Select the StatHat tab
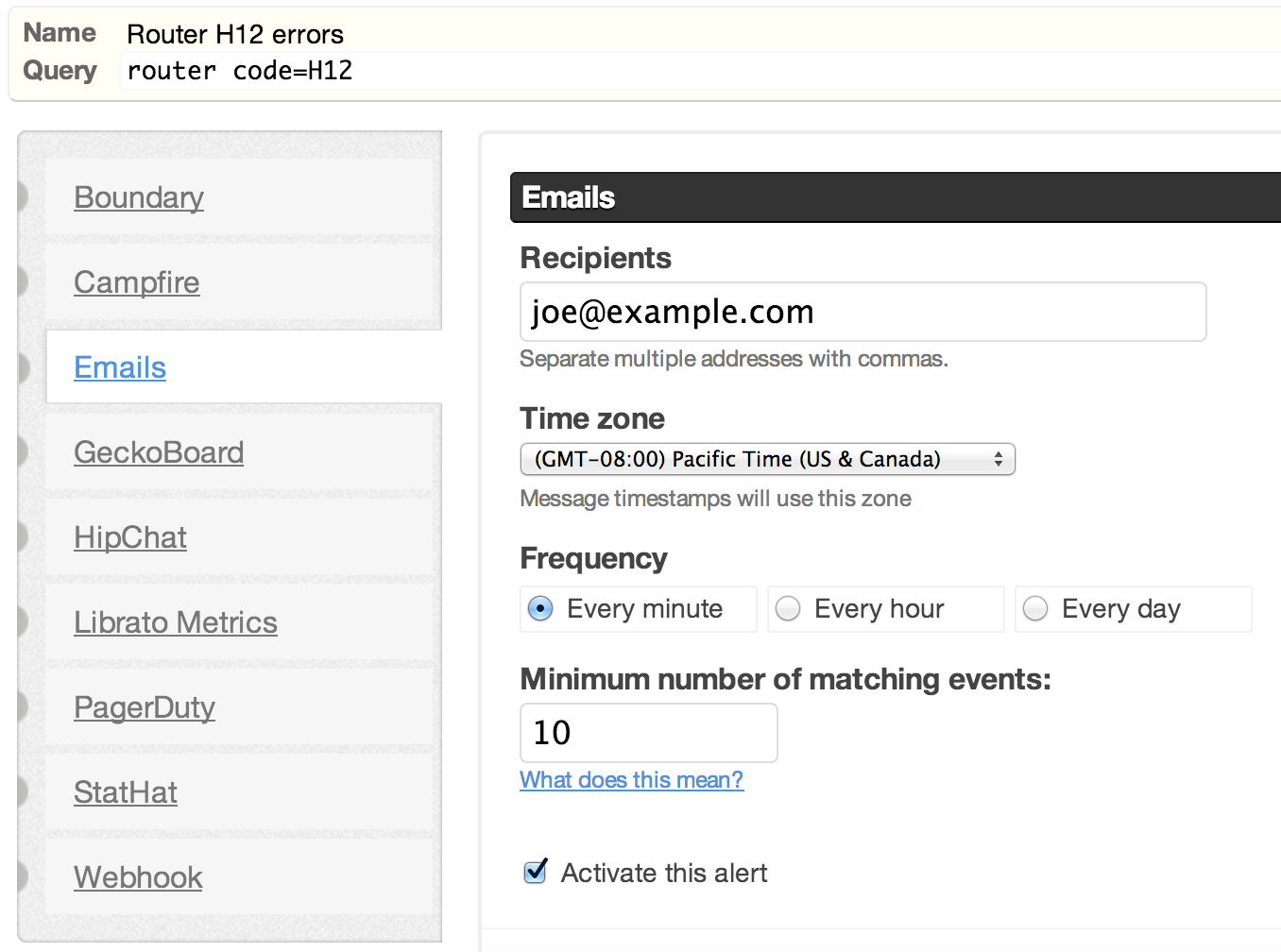Viewport: 1281px width, 952px height. coord(126,792)
